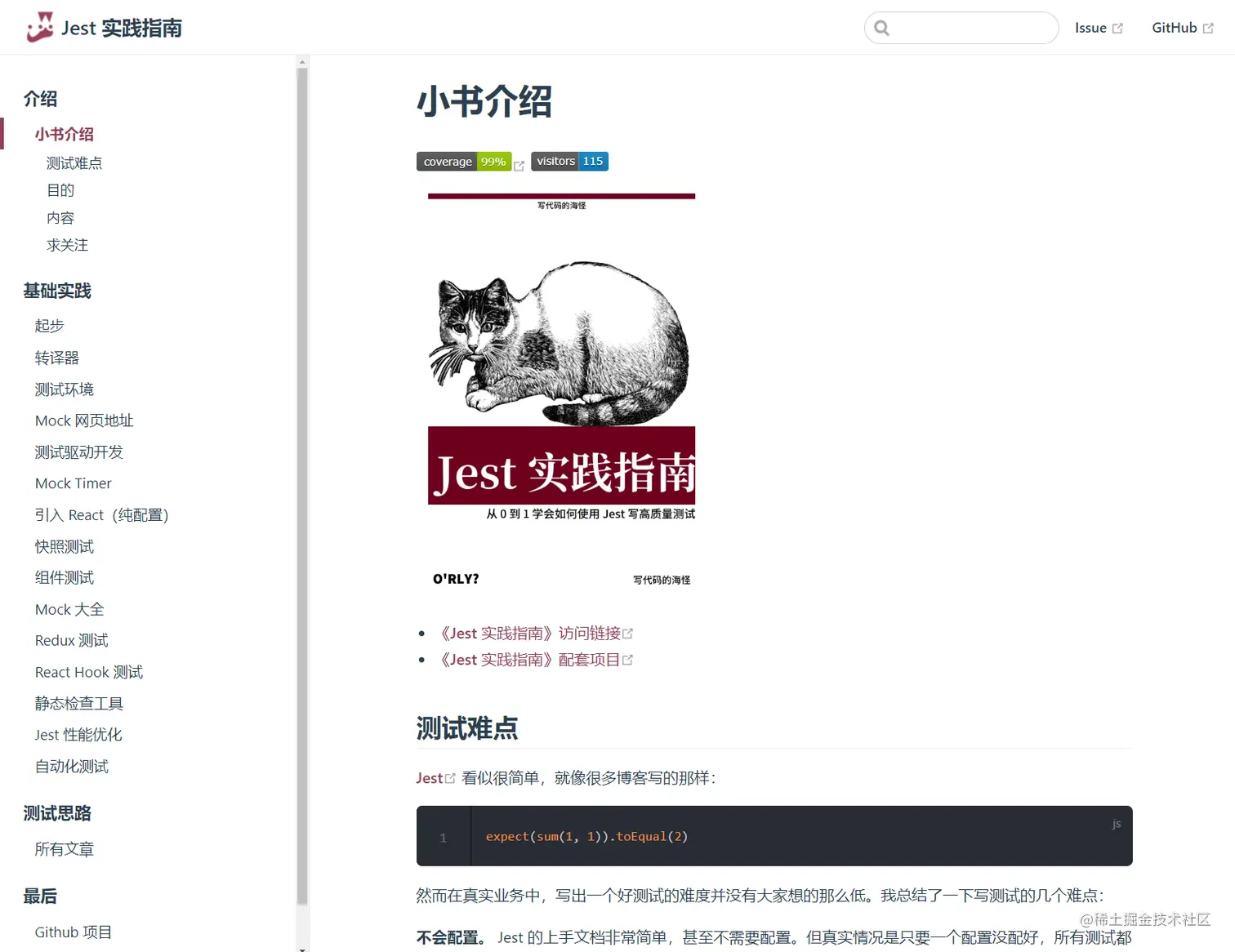
Task: Jump to 内容 sub-section
Action: (x=60, y=218)
